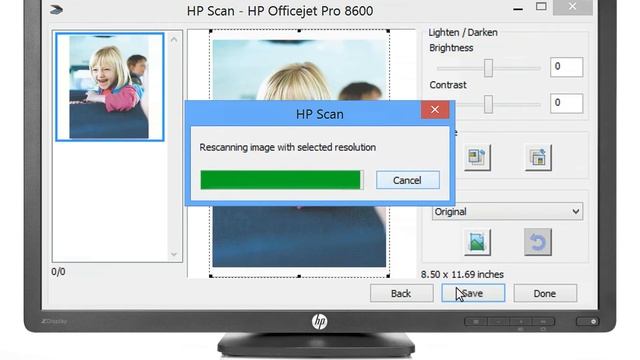Close the HP Scan progress dialog

pos(435,109)
